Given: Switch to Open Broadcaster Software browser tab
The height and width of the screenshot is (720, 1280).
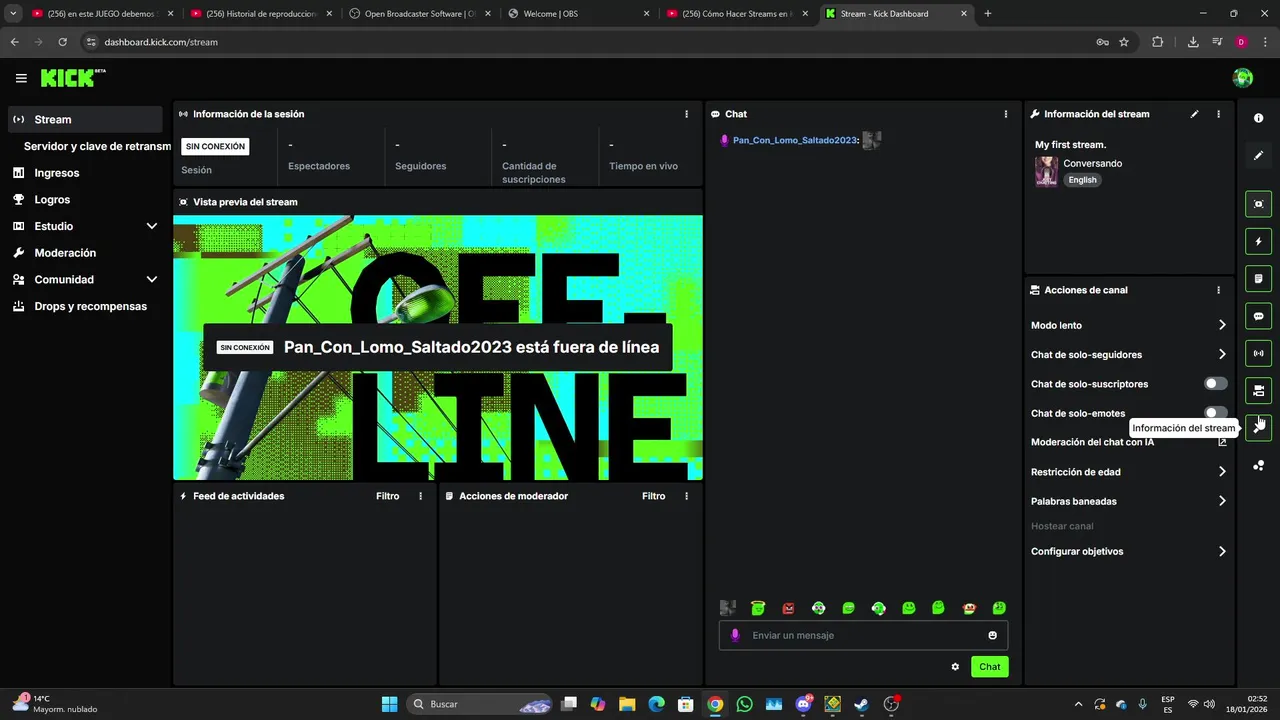Looking at the screenshot, I should pos(421,14).
